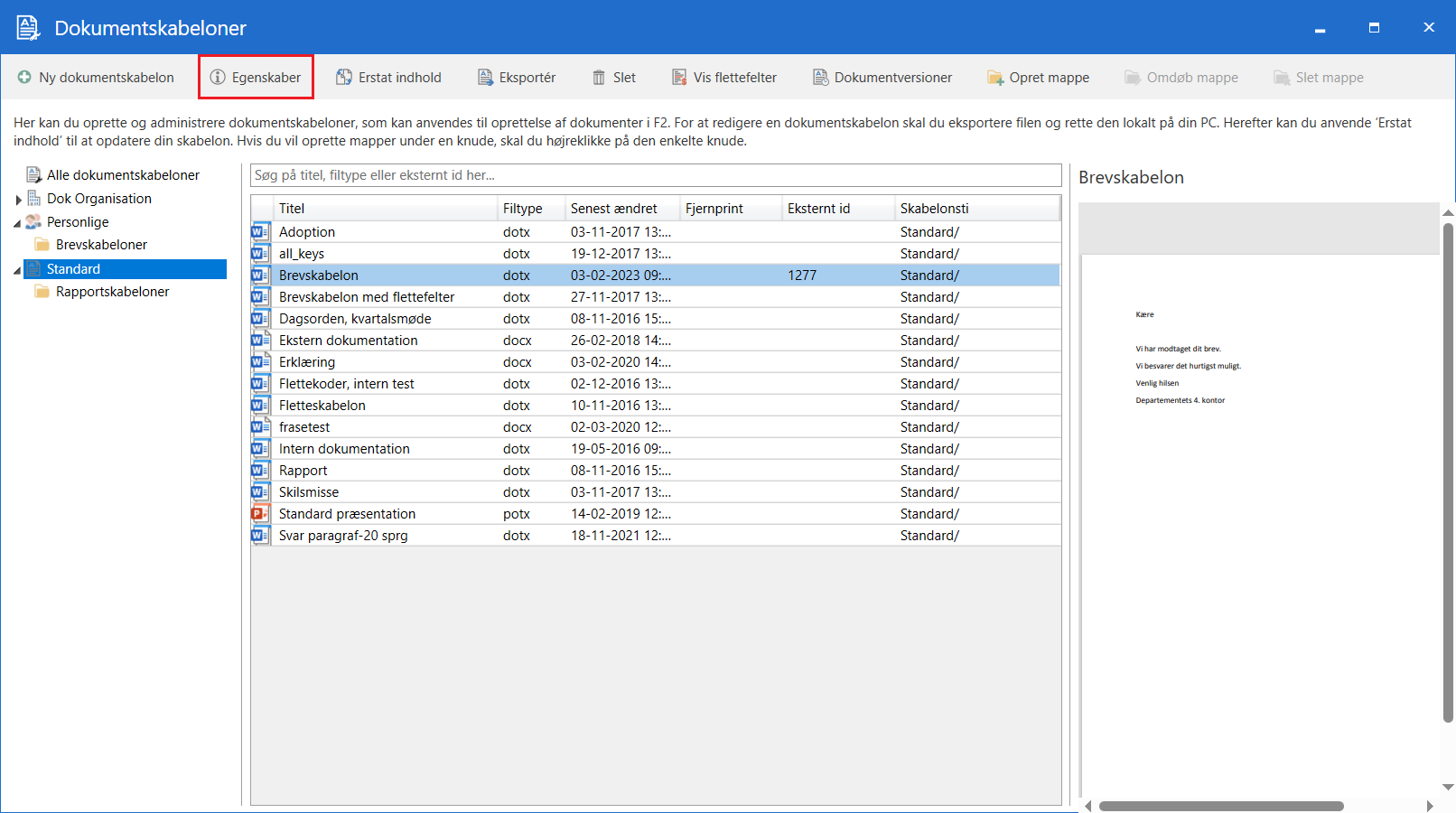Expand the Dok Organisation tree node
1456x813 pixels.
18,200
